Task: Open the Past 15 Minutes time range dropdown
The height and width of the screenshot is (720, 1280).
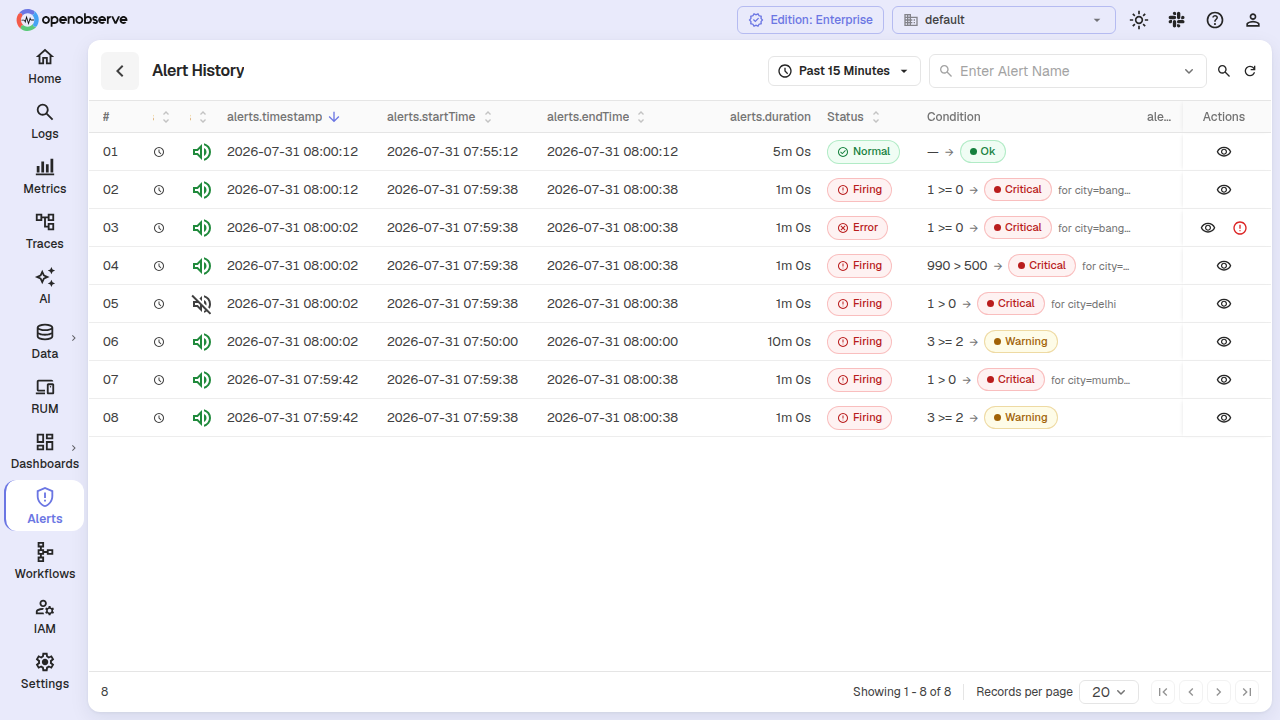Action: click(x=844, y=71)
